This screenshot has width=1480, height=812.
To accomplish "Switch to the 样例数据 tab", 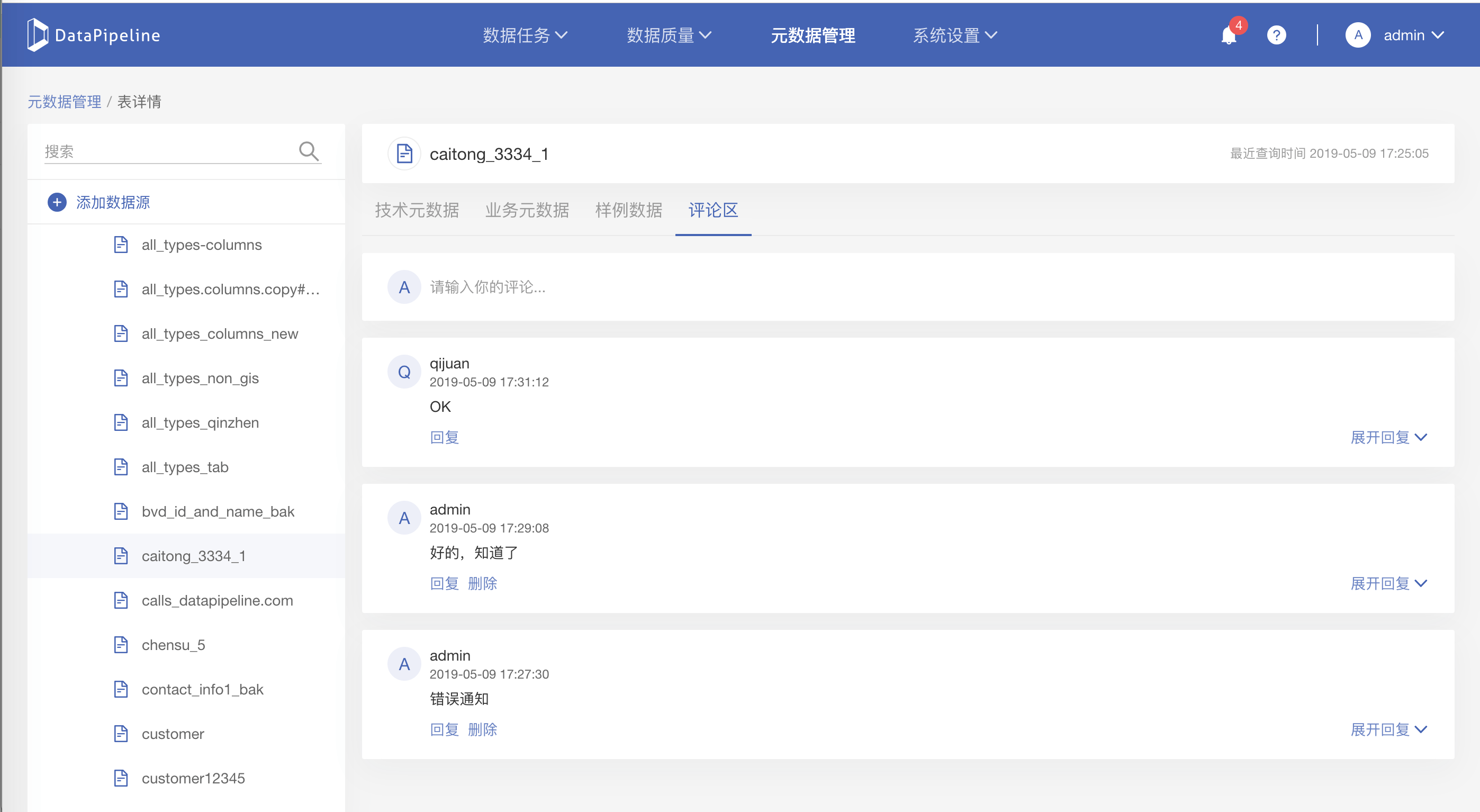I will 628,210.
